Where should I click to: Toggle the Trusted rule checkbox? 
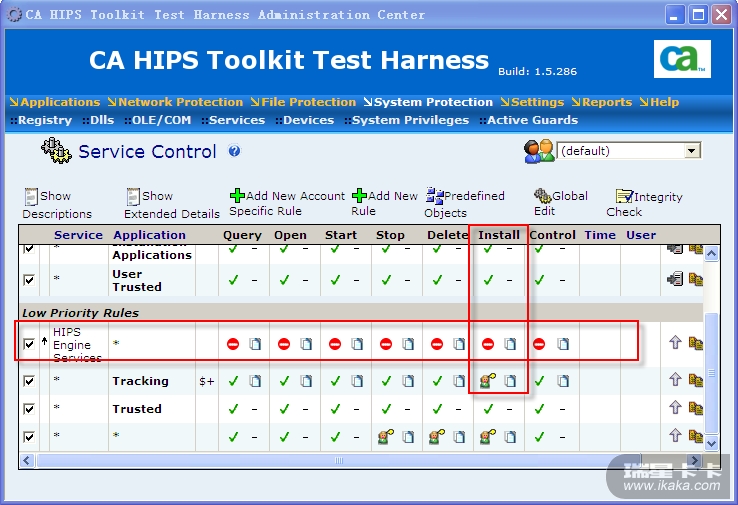tap(29, 409)
